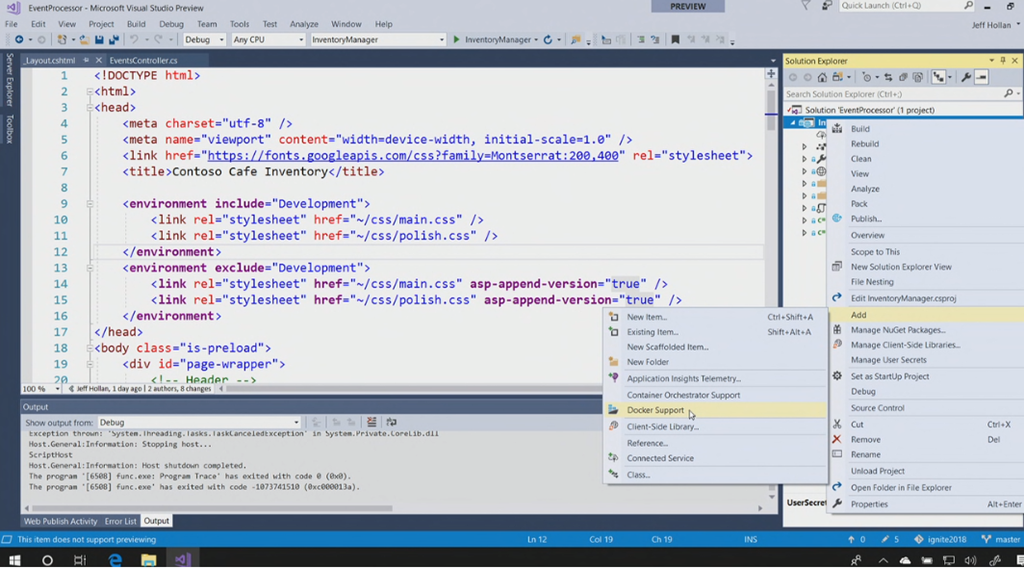Open Visual Studio from the Windows taskbar
This screenshot has width=1024, height=568.
(x=182, y=560)
